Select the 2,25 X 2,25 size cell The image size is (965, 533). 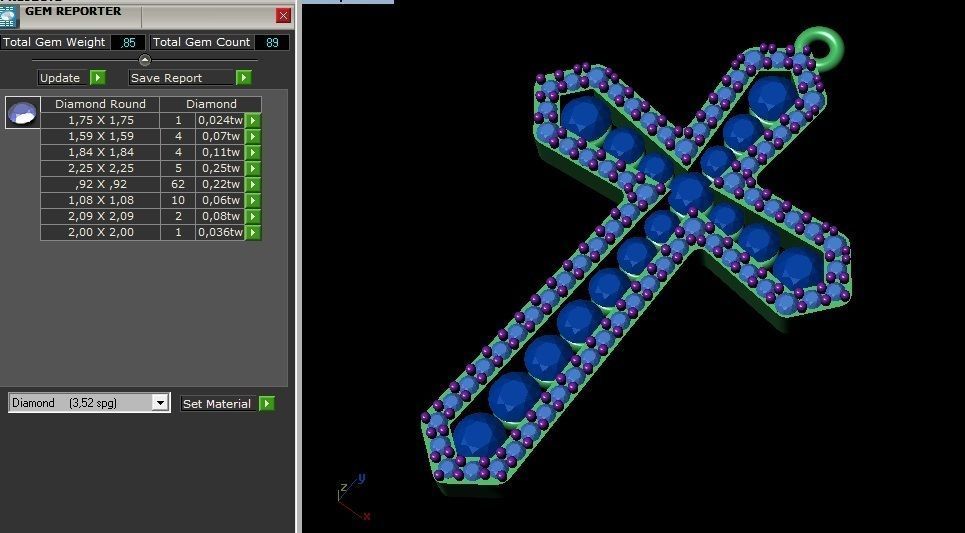pyautogui.click(x=100, y=168)
